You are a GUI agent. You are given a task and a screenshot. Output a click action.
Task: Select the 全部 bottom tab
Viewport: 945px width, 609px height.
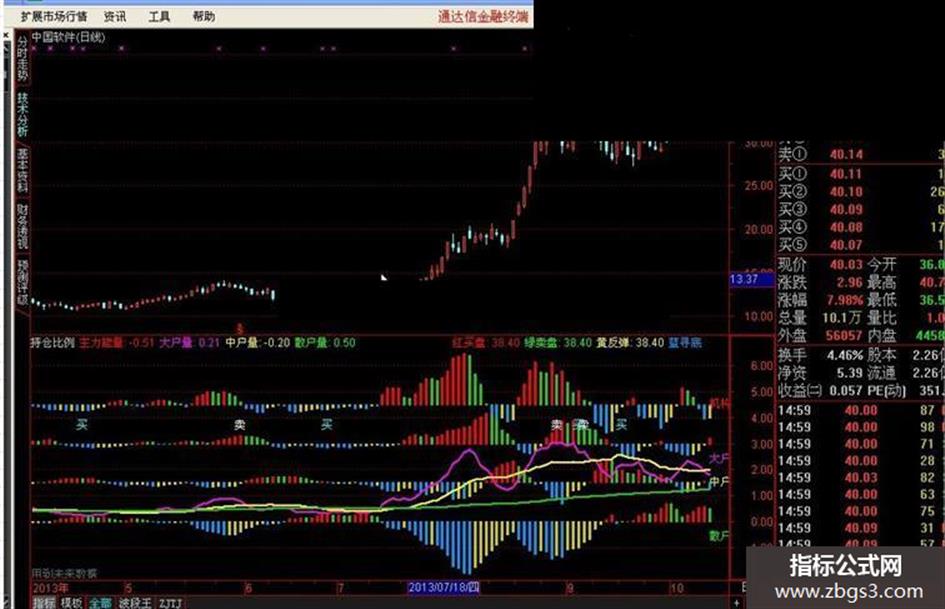point(101,602)
